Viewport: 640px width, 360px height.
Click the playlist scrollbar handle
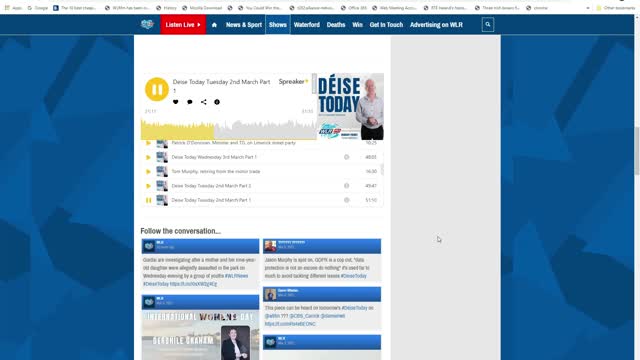(x=382, y=169)
